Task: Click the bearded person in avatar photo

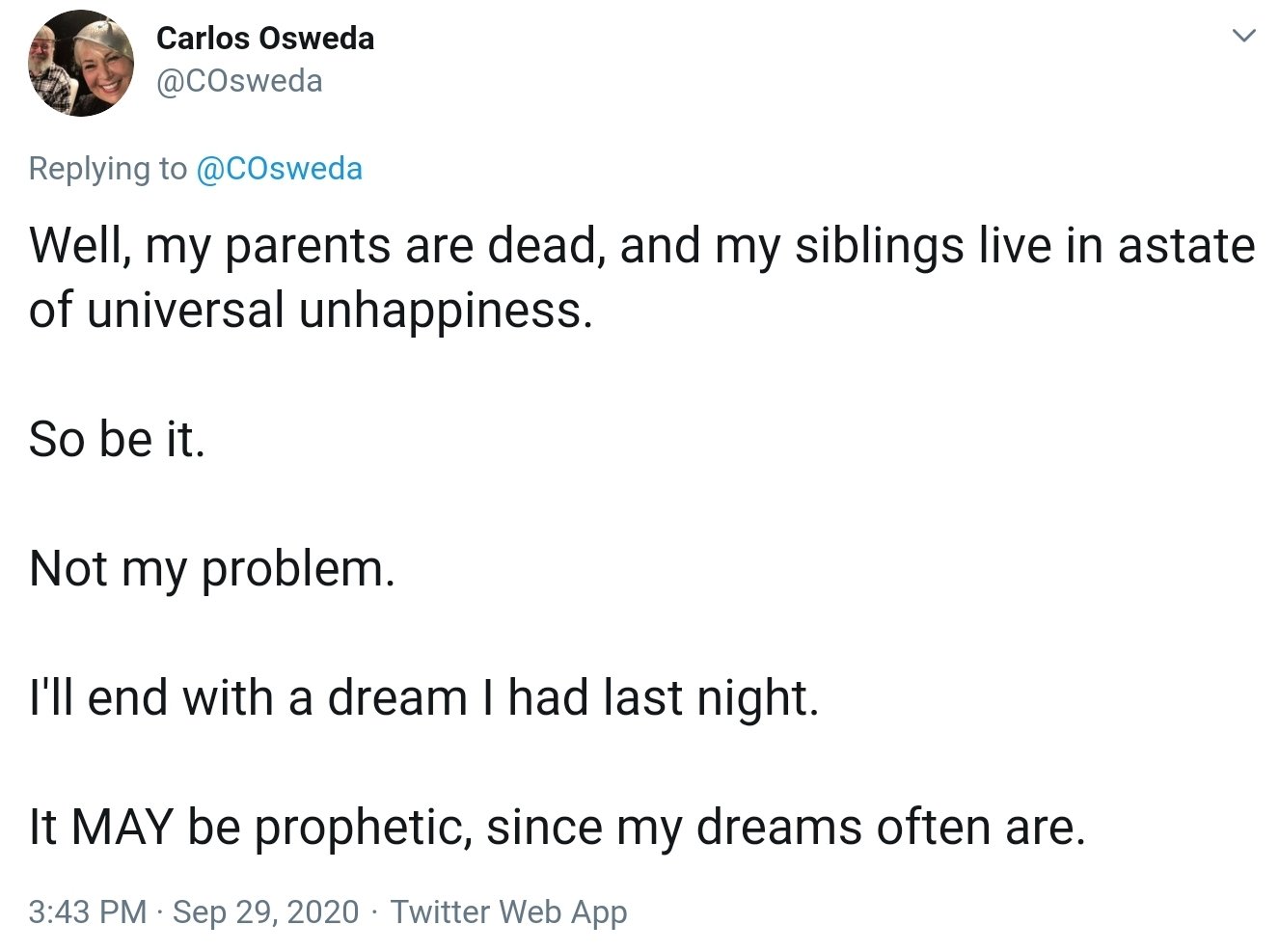Action: tap(51, 68)
